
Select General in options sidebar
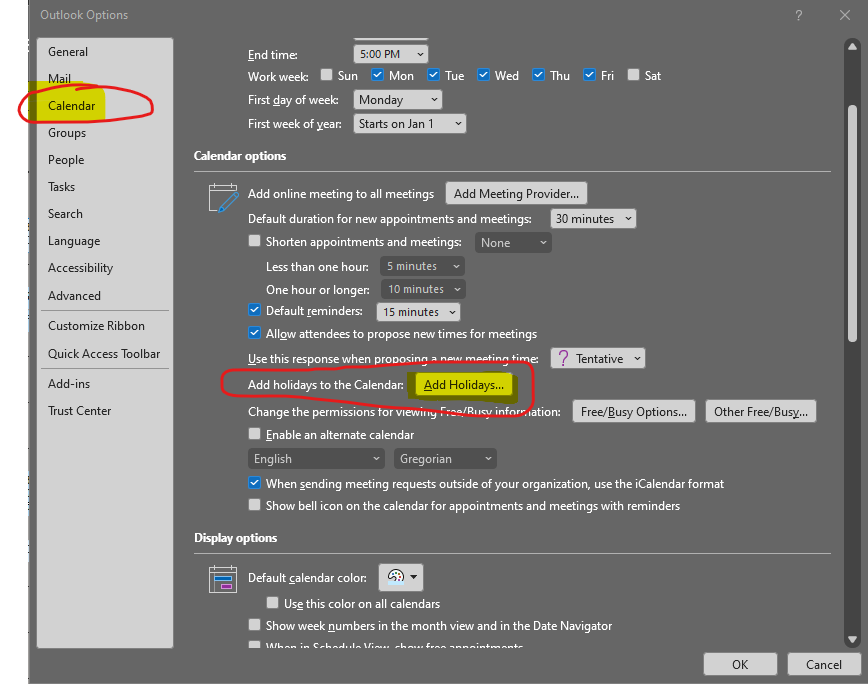pyautogui.click(x=68, y=51)
